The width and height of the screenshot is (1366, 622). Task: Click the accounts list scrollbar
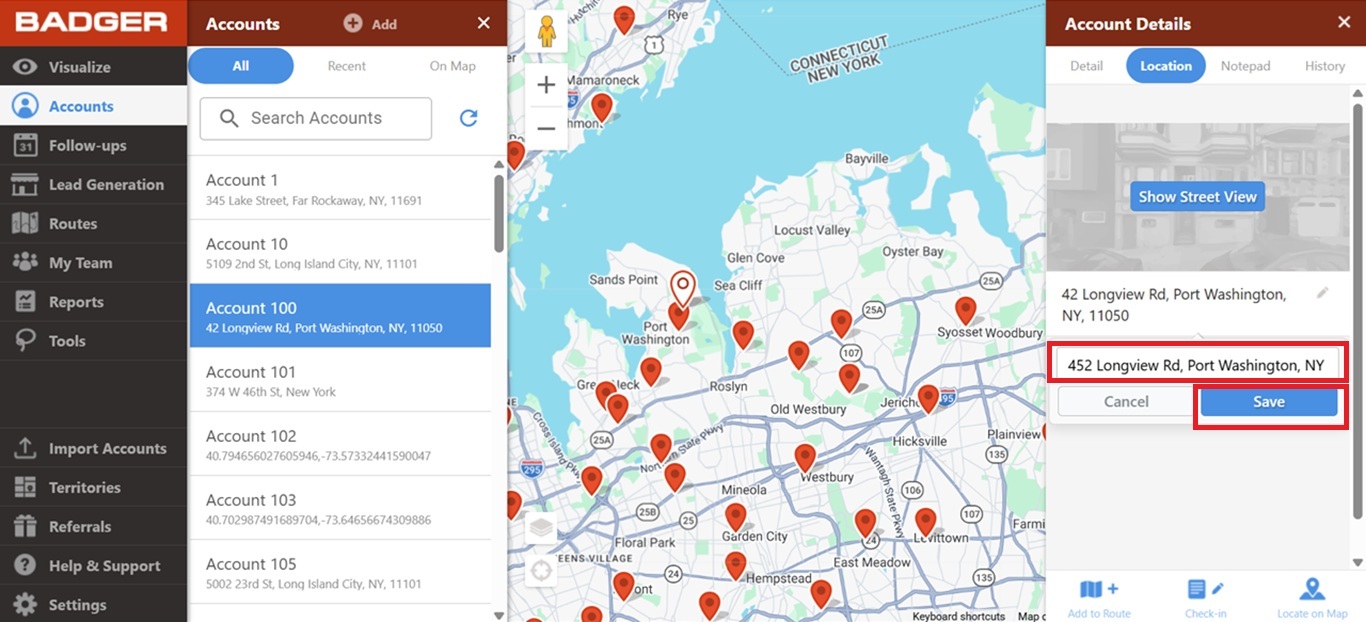(499, 213)
